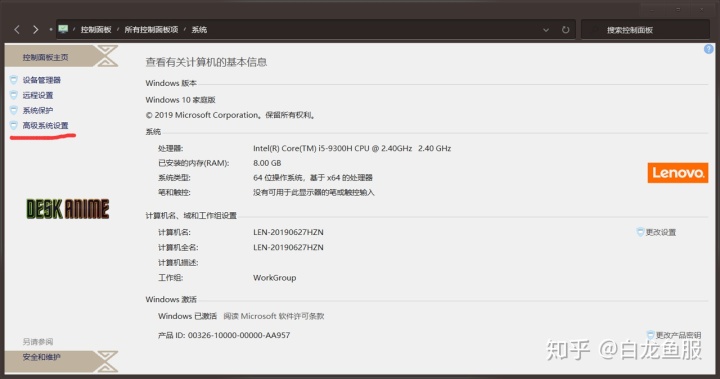This screenshot has height=379, width=720.
Task: Go forward with the right arrow
Action: pos(35,30)
